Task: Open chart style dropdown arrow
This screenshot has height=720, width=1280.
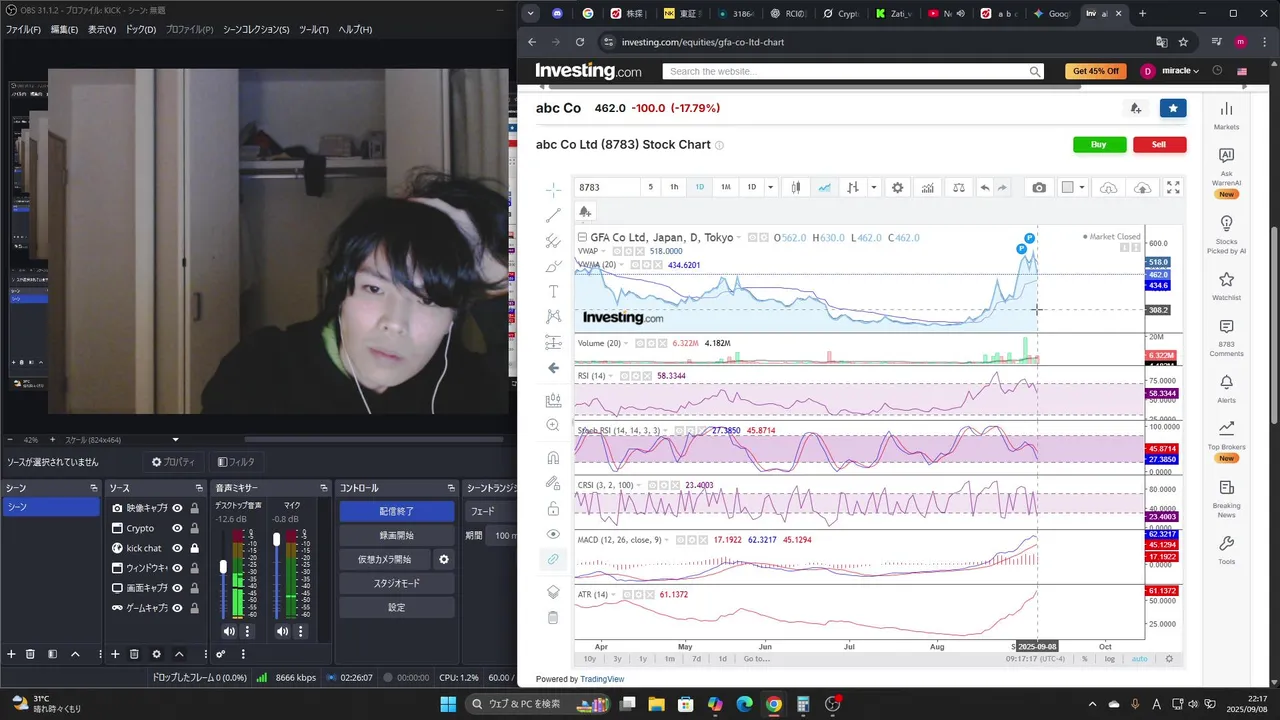Action: point(873,187)
